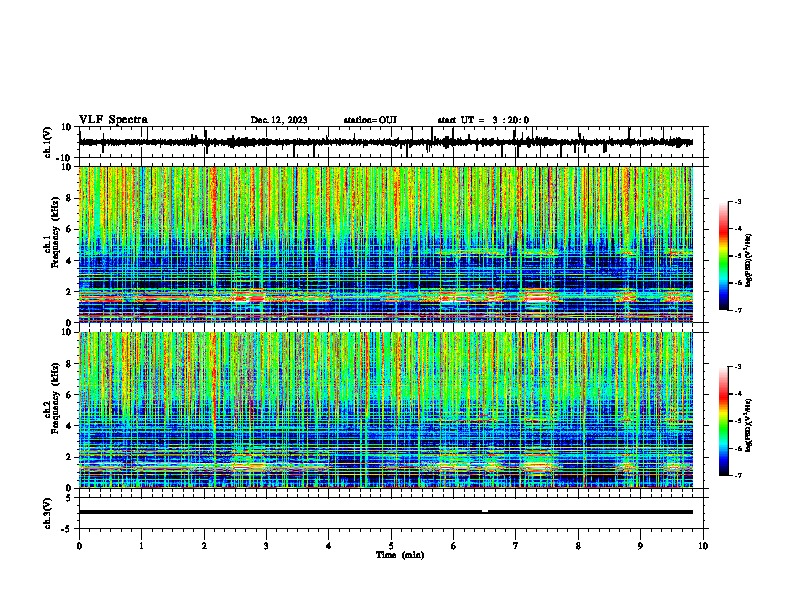Screen dimensions: 792x612
Task: Click the "ch.1(V)" waveform axis label
Action: tap(48, 142)
